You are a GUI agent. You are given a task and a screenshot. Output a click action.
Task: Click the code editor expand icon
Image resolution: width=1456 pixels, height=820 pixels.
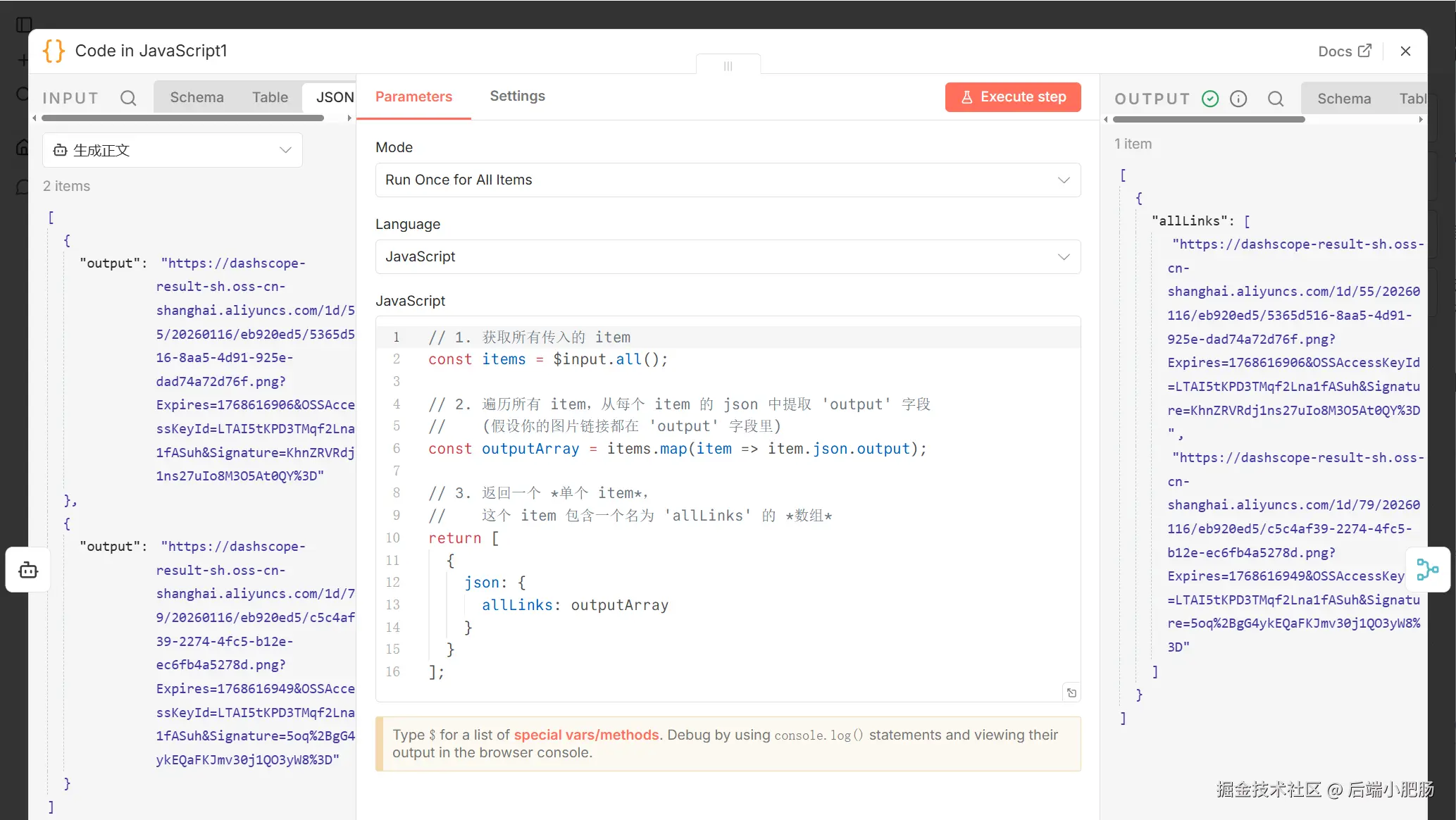coord(1071,692)
